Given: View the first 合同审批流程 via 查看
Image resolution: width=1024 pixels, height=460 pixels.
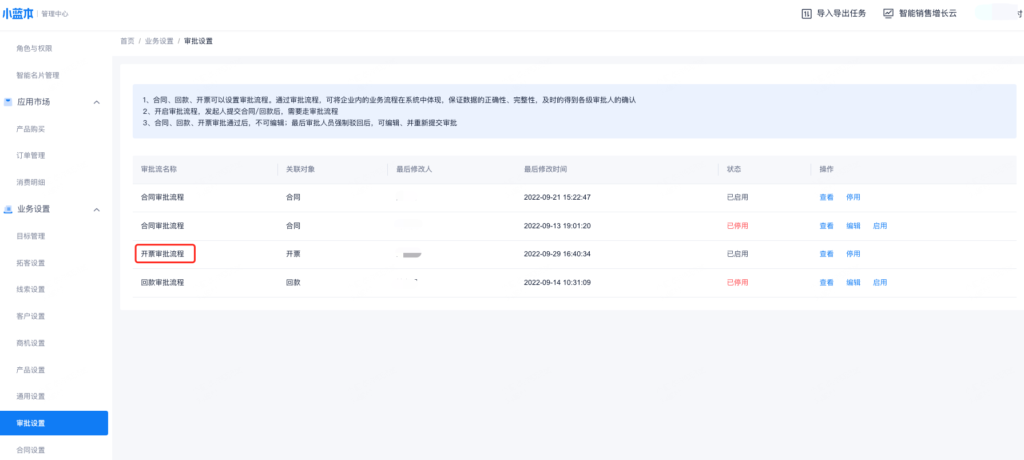Looking at the screenshot, I should click(x=826, y=198).
